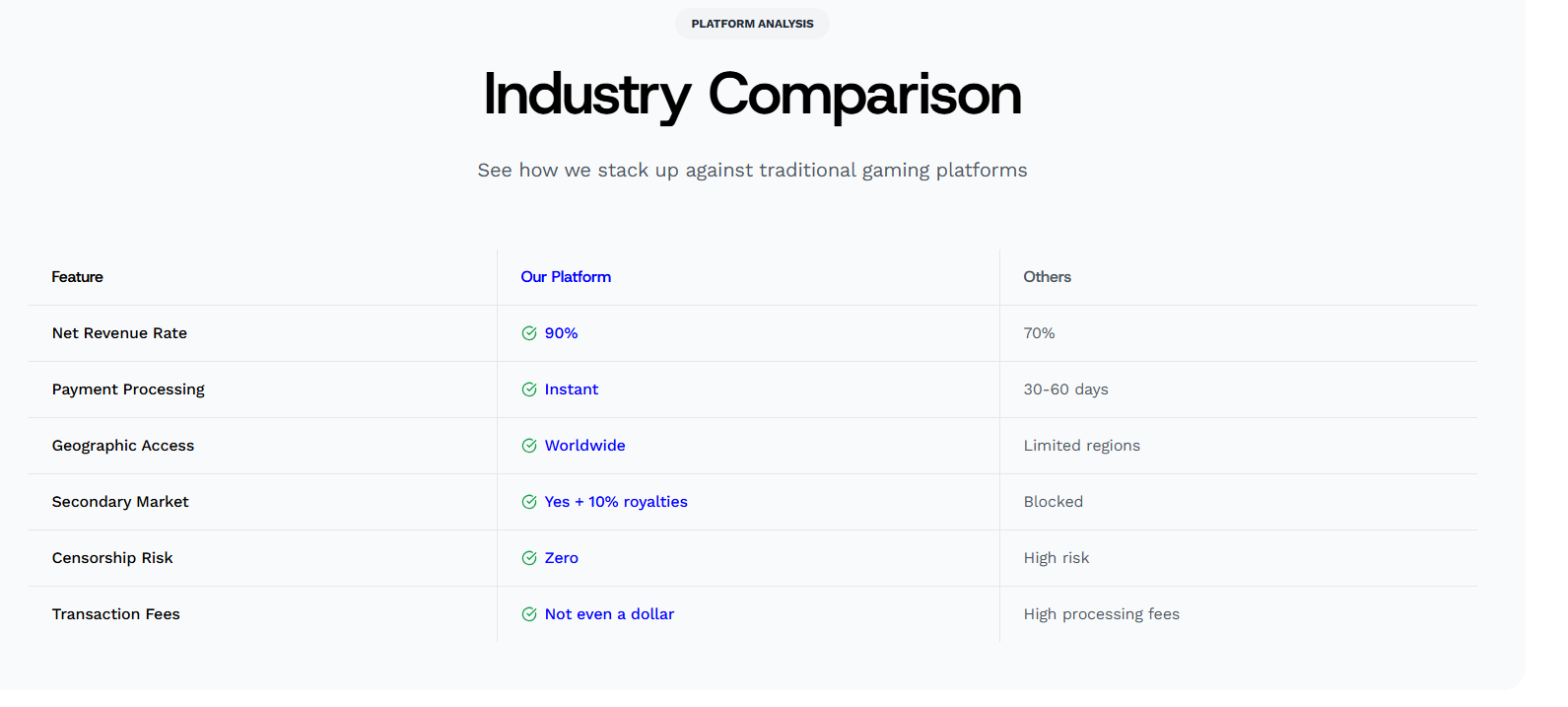
Task: Click the Limited regions cell
Action: (1081, 446)
